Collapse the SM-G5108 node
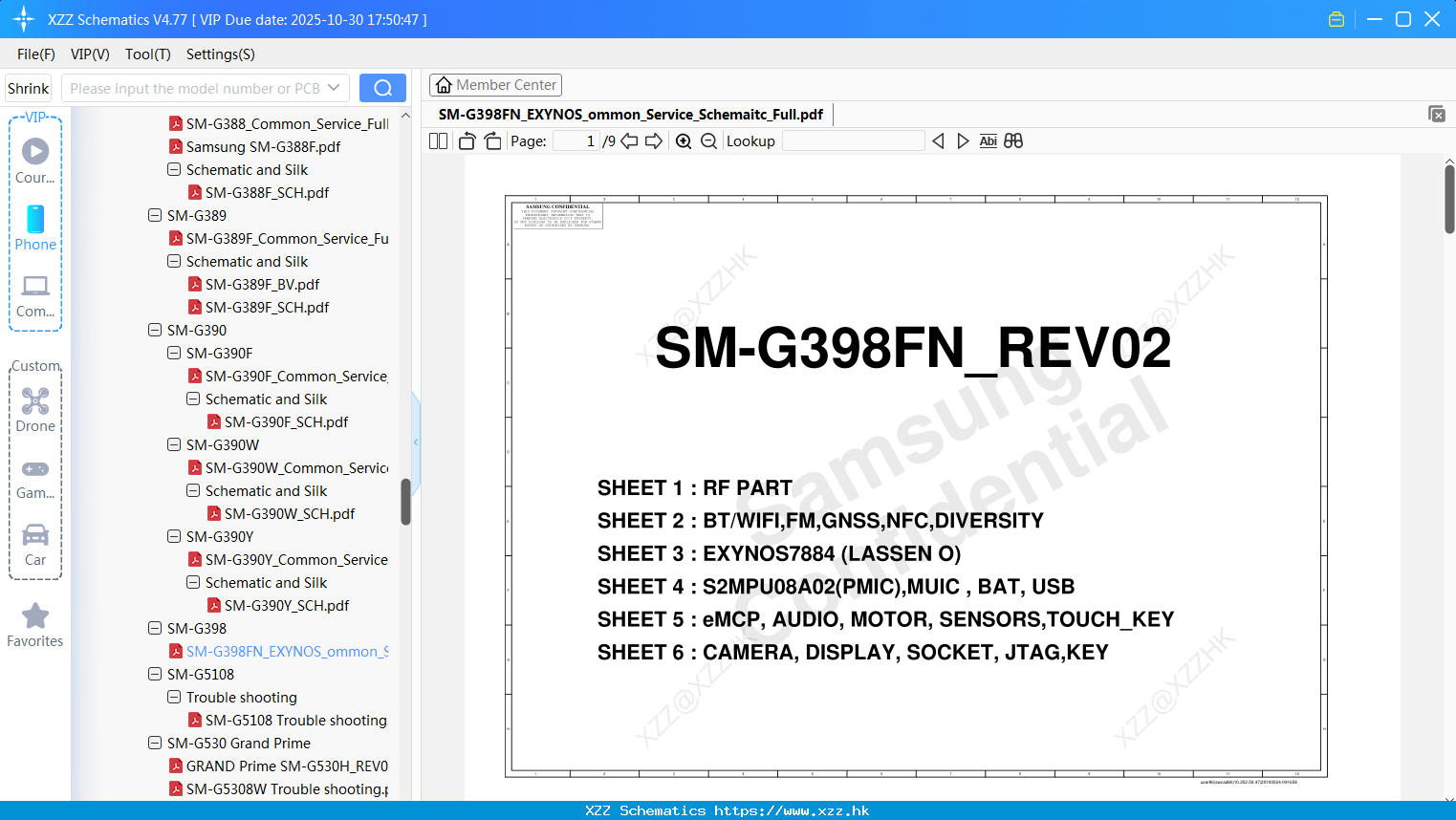The width and height of the screenshot is (1456, 820). click(155, 674)
